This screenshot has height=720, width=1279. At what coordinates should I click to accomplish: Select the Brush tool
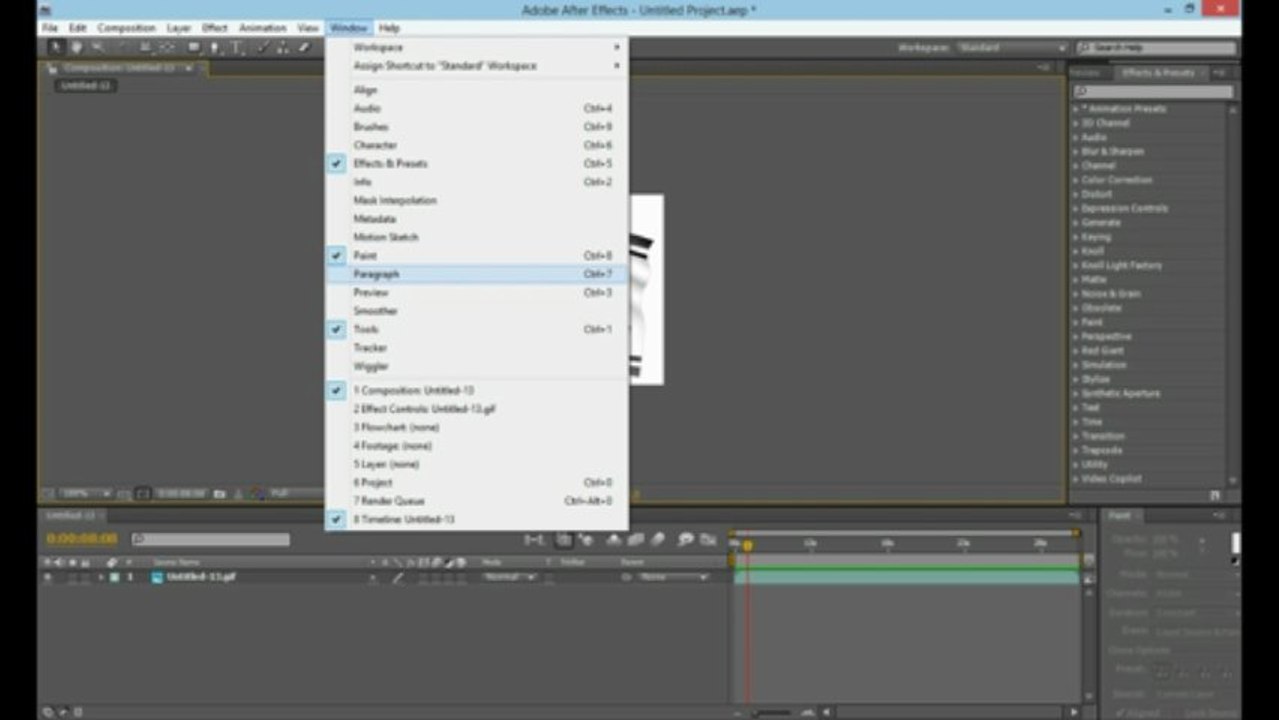pyautogui.click(x=262, y=47)
